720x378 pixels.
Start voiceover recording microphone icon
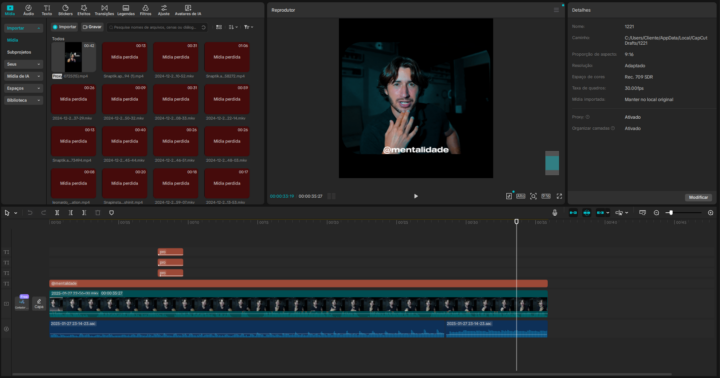(x=555, y=213)
